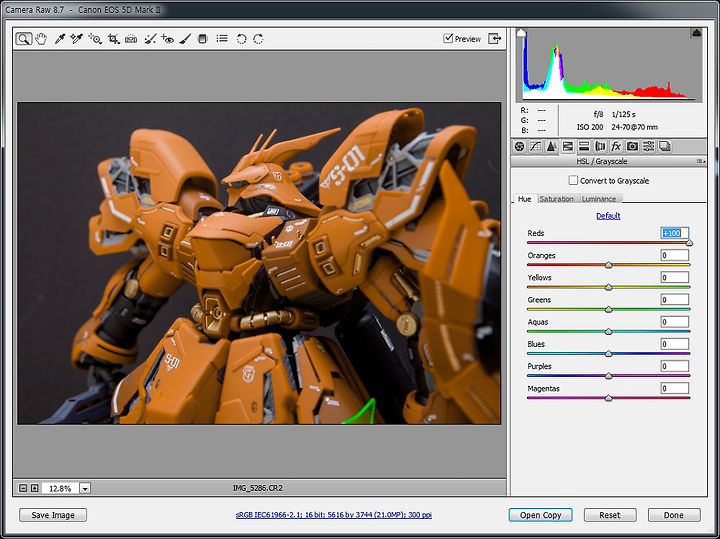Open the Detail panel icon
The image size is (720, 539).
coord(551,146)
